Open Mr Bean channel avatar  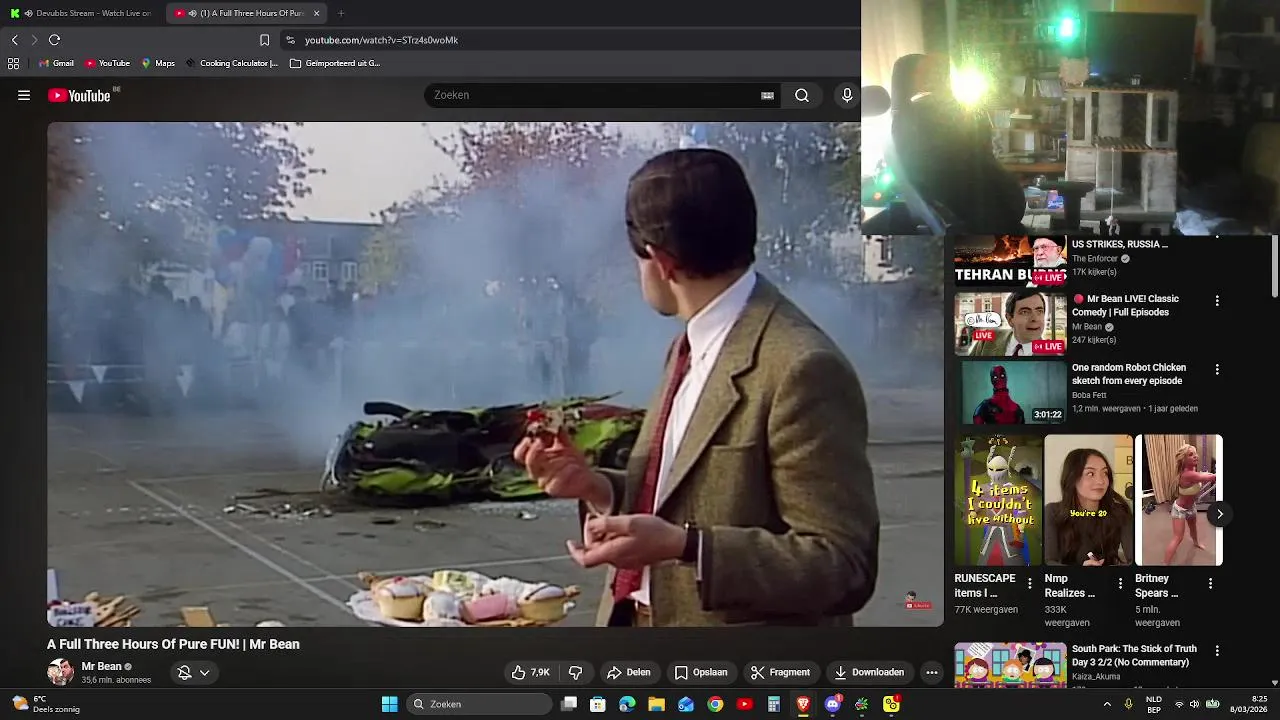(x=60, y=672)
